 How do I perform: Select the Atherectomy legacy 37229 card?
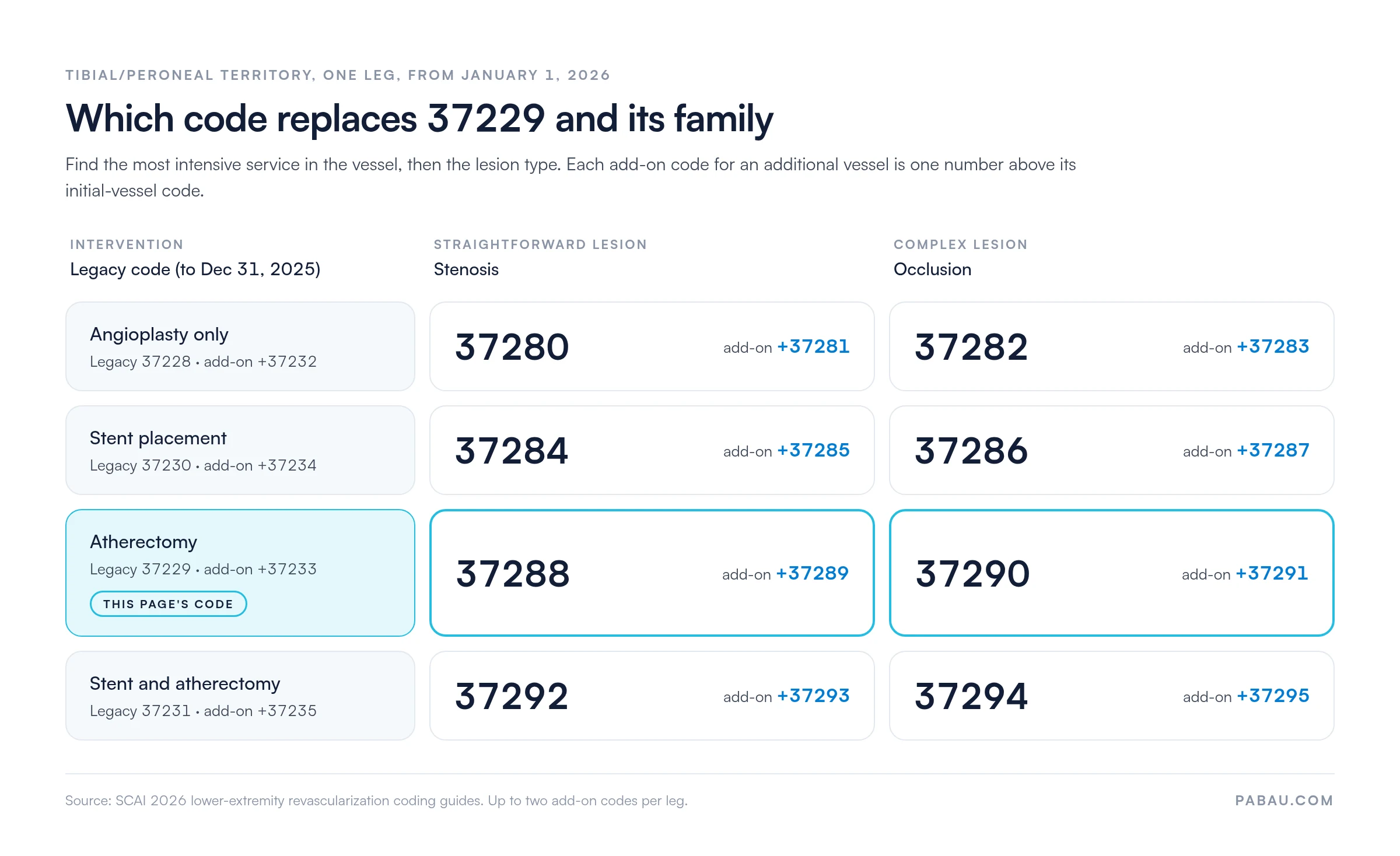(x=240, y=573)
